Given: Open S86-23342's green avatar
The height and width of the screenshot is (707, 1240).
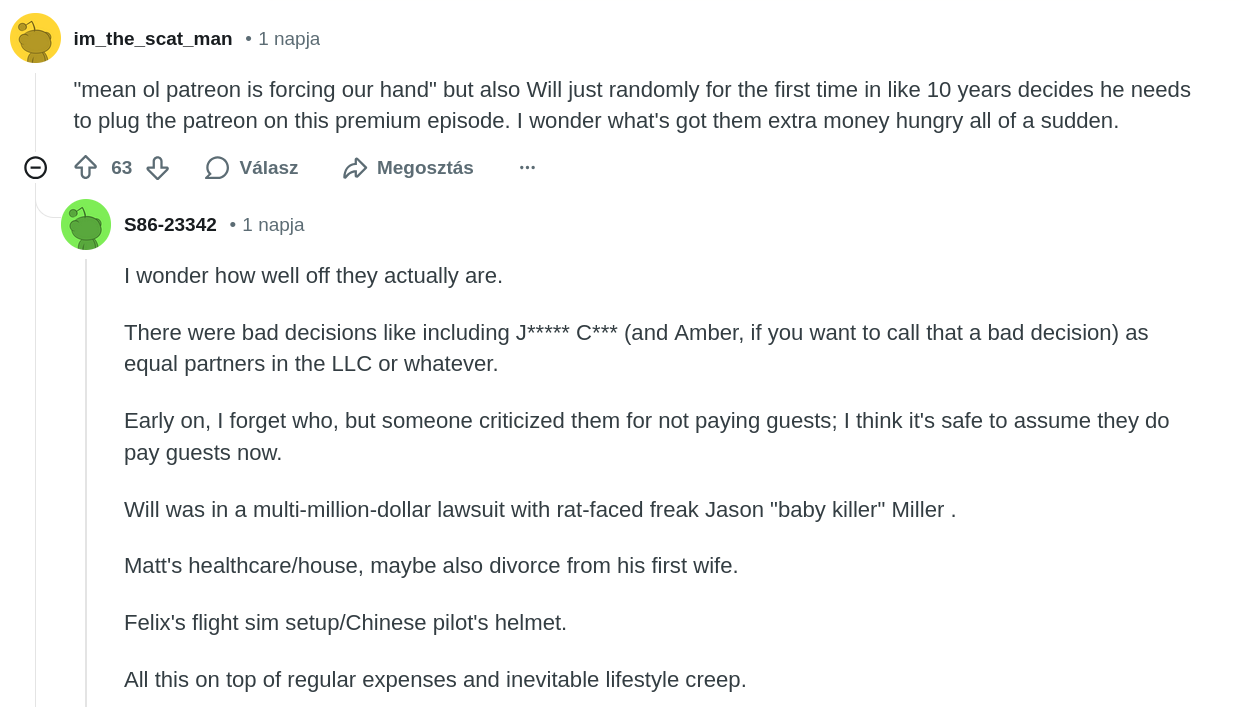Looking at the screenshot, I should click(x=86, y=224).
